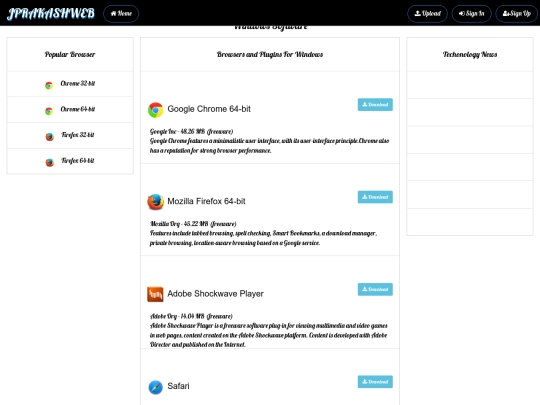
Task: Select the Safari title
Action: pos(178,386)
